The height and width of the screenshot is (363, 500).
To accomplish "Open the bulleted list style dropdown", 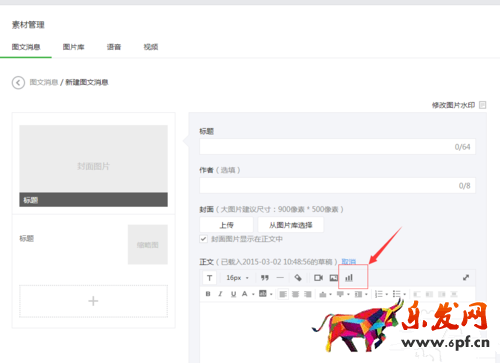I will point(405,294).
